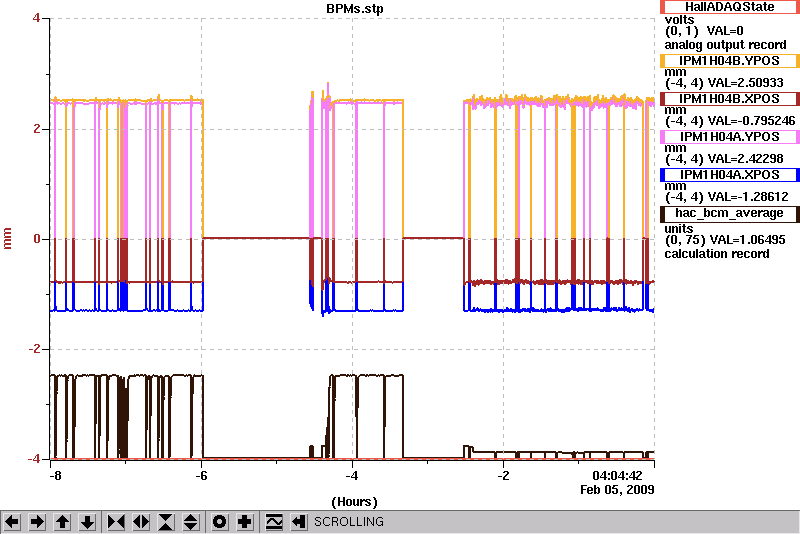Shift the plot down with the down arrow

87,522
